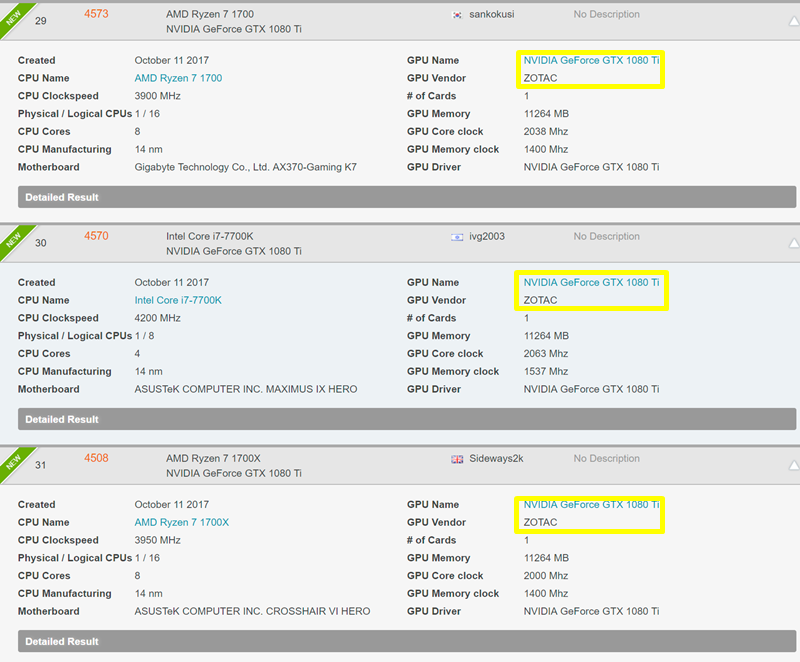Click the score 4570

(x=96, y=236)
